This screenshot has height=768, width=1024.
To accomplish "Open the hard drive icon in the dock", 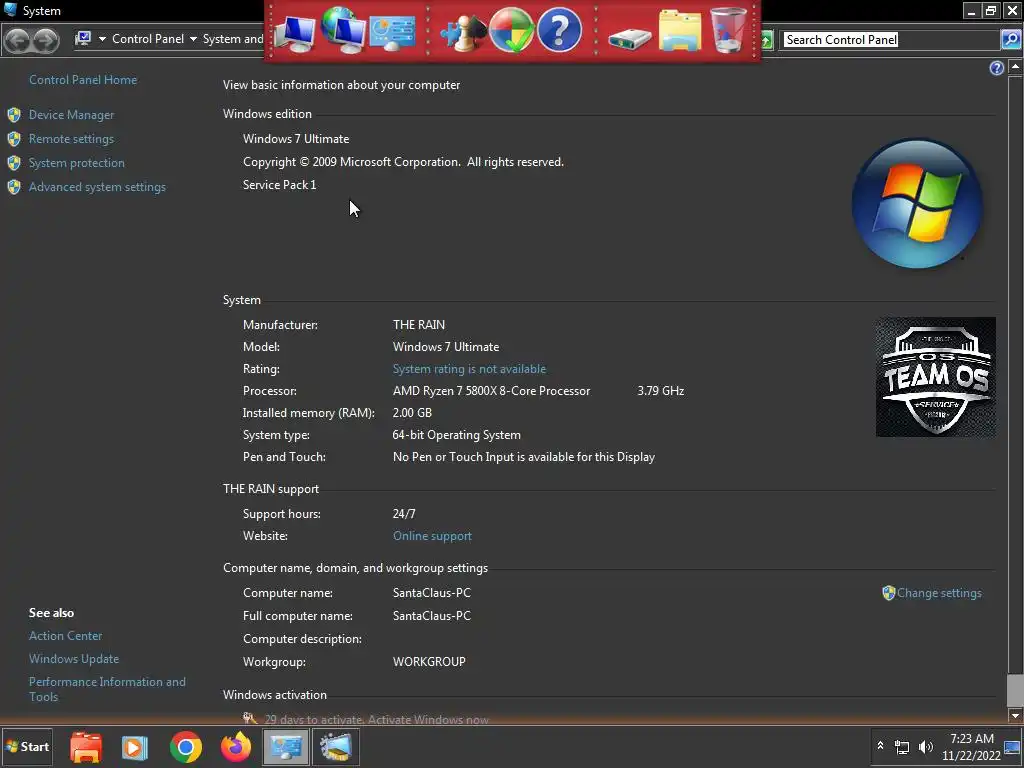I will [630, 39].
